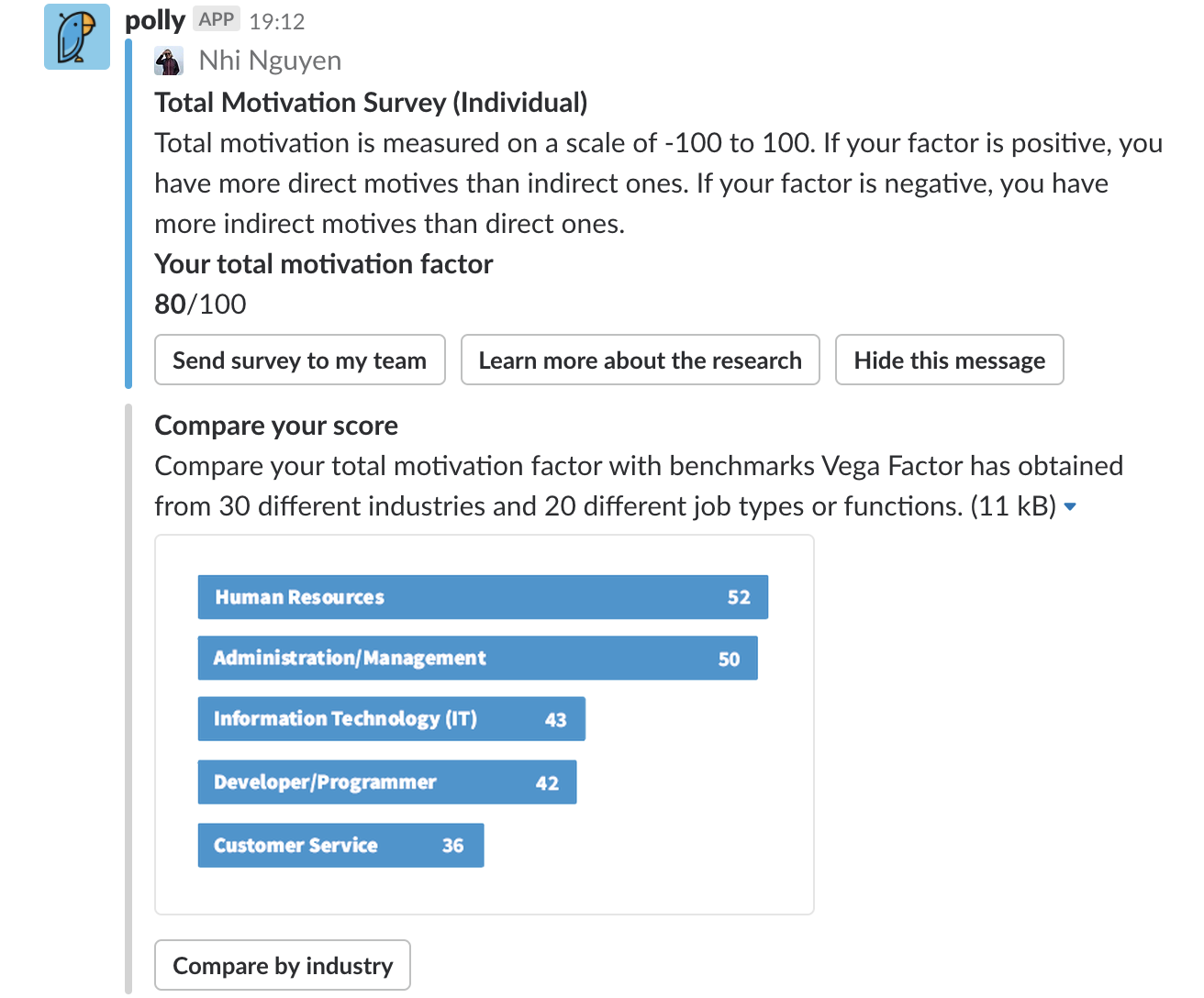1204x998 pixels.
Task: Click the polly sender name
Action: tap(155, 19)
